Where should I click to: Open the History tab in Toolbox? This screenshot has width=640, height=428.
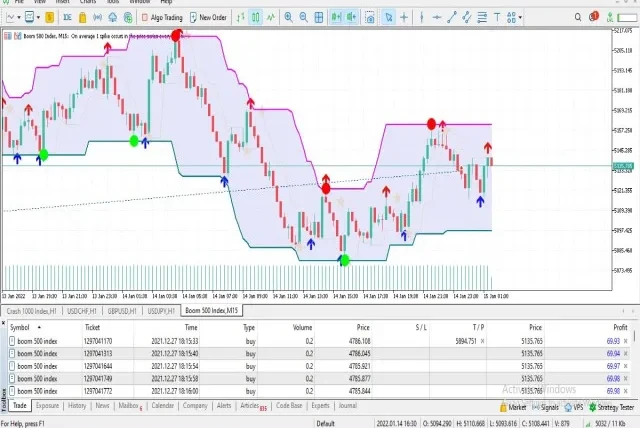point(77,406)
